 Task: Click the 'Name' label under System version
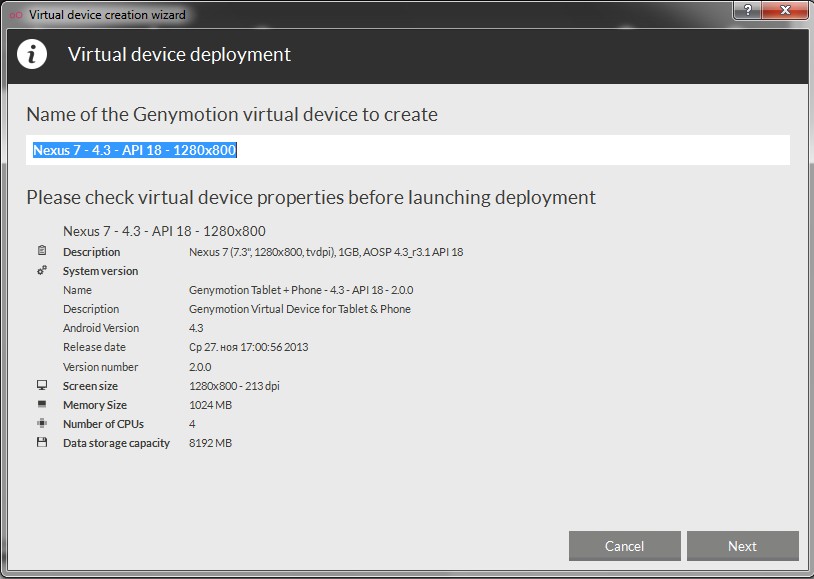pos(77,290)
